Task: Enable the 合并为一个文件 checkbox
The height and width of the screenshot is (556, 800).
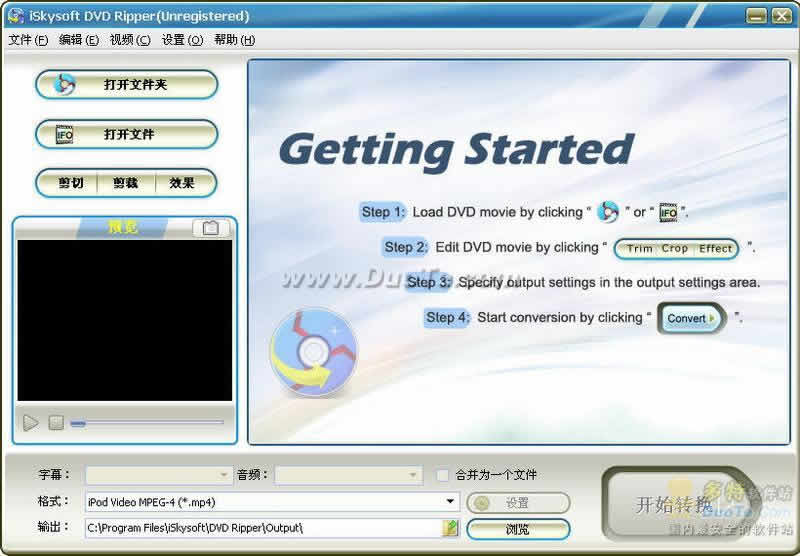Action: 442,475
